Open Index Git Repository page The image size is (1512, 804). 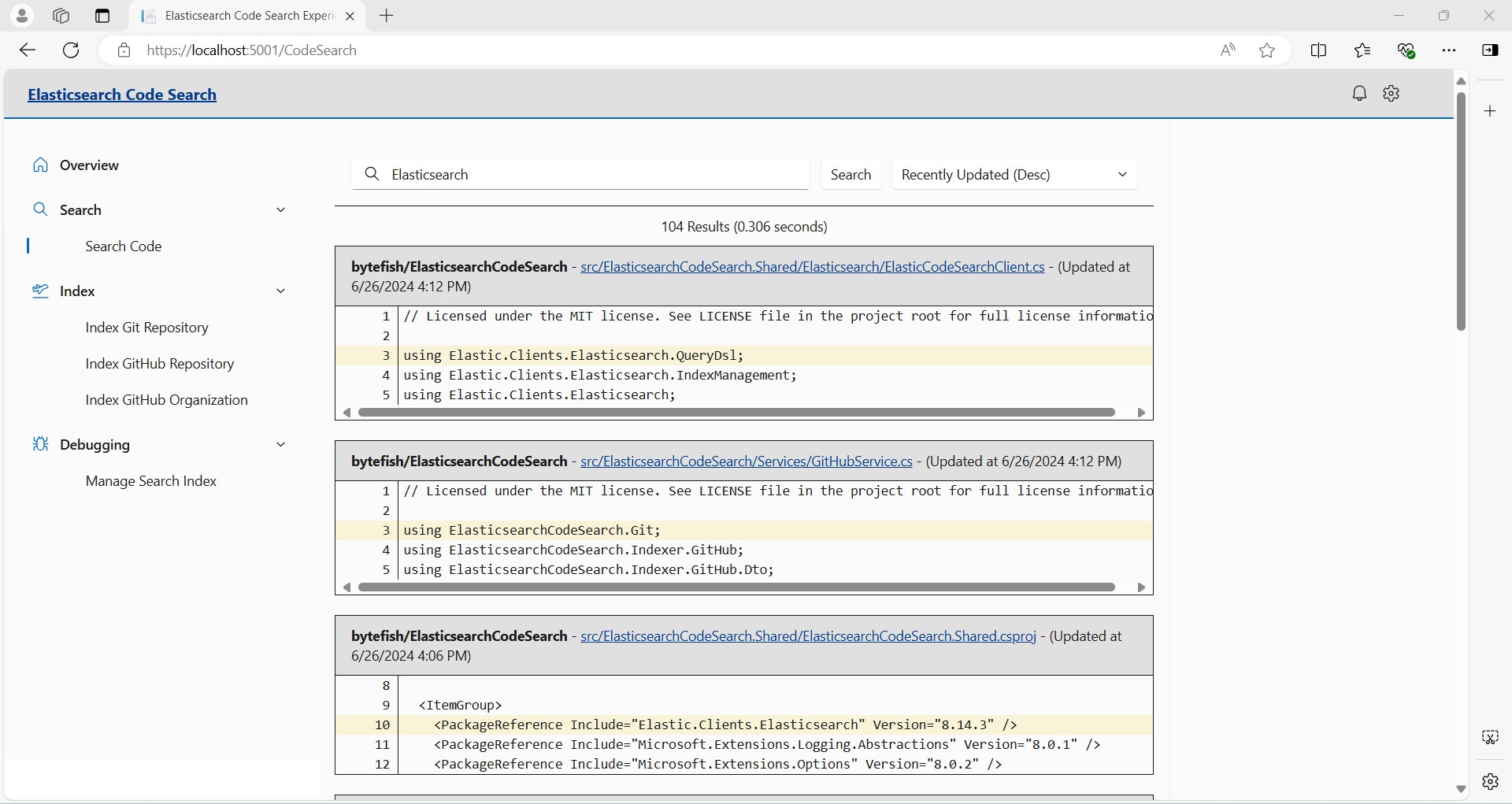pyautogui.click(x=147, y=328)
